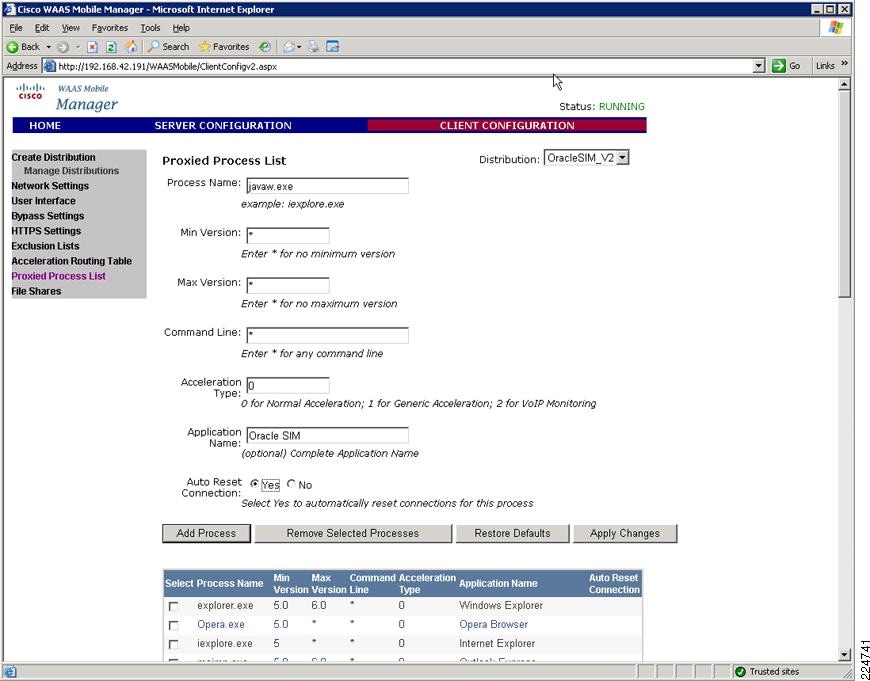Click the Min Version input field
The width and height of the screenshot is (870, 681).
(287, 235)
